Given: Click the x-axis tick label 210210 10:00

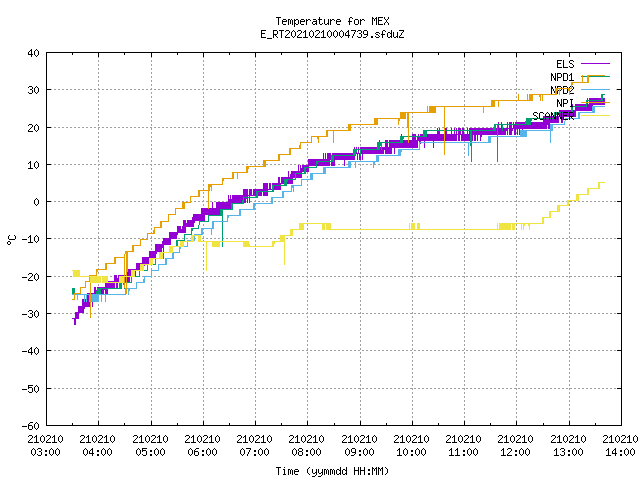Looking at the screenshot, I should [x=411, y=445].
